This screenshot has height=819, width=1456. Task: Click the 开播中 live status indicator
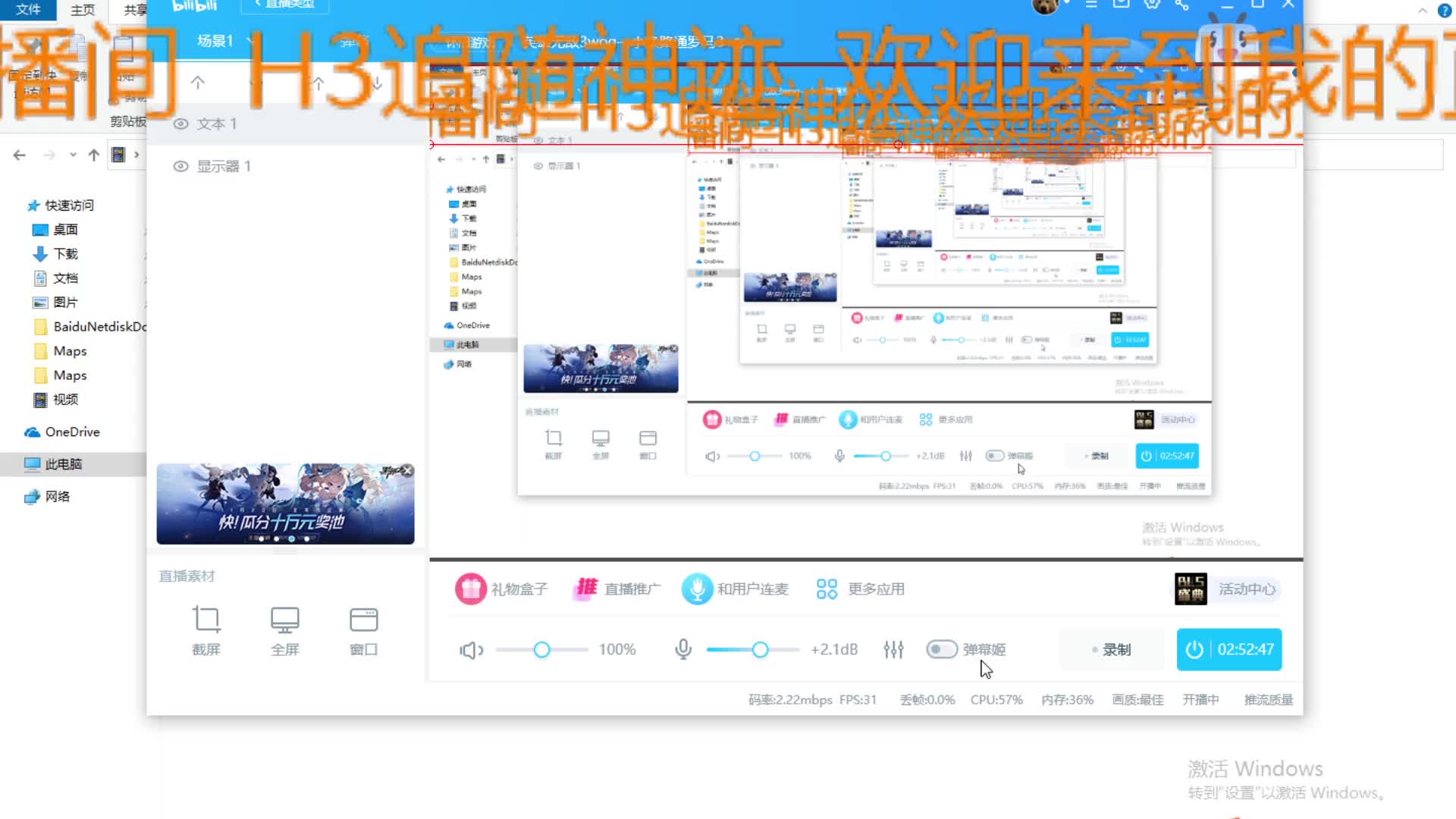(1200, 699)
